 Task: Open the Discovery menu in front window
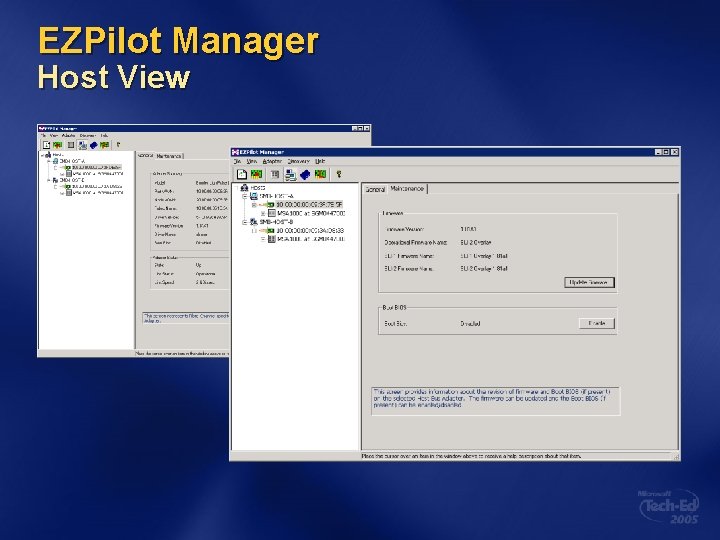pos(298,162)
